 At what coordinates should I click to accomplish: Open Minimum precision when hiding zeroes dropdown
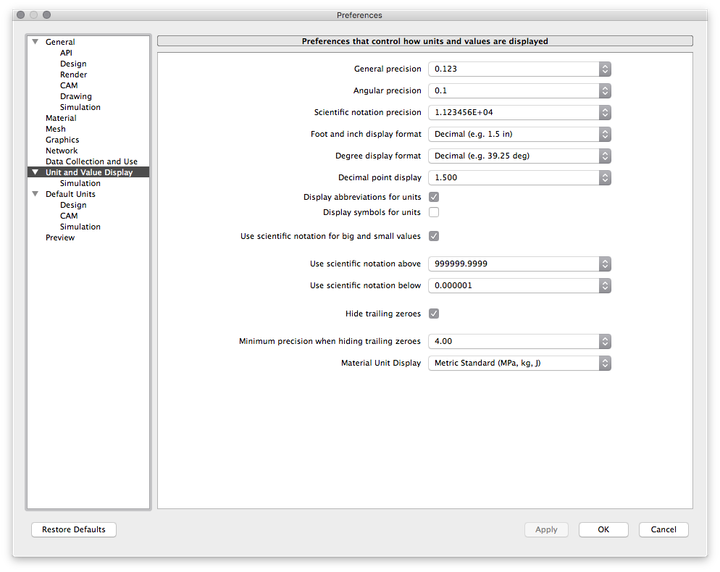[x=519, y=341]
